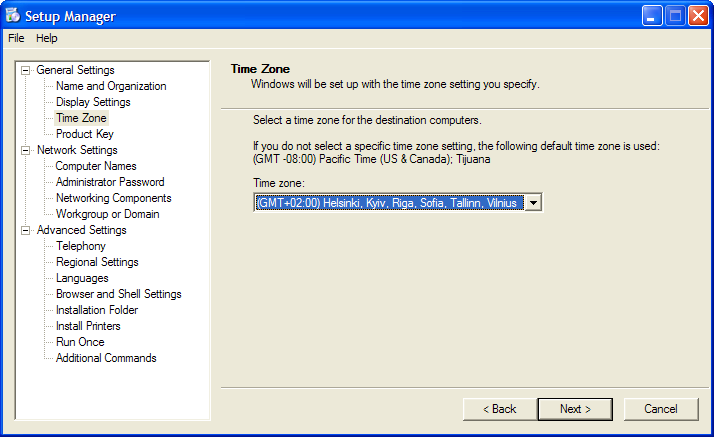Screen dimensions: 714x437
Task: Open the Telephony page
Action: coord(81,246)
